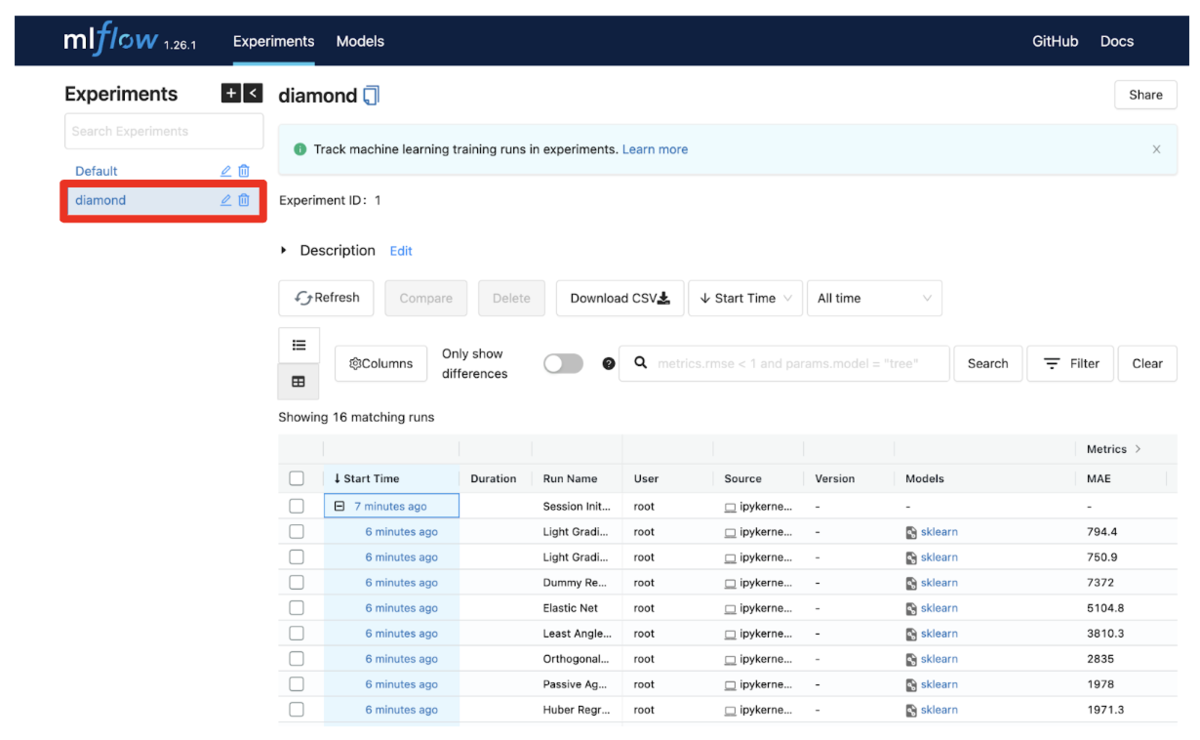
Task: Open ipykernel source in Session Init row
Action: [x=757, y=507]
